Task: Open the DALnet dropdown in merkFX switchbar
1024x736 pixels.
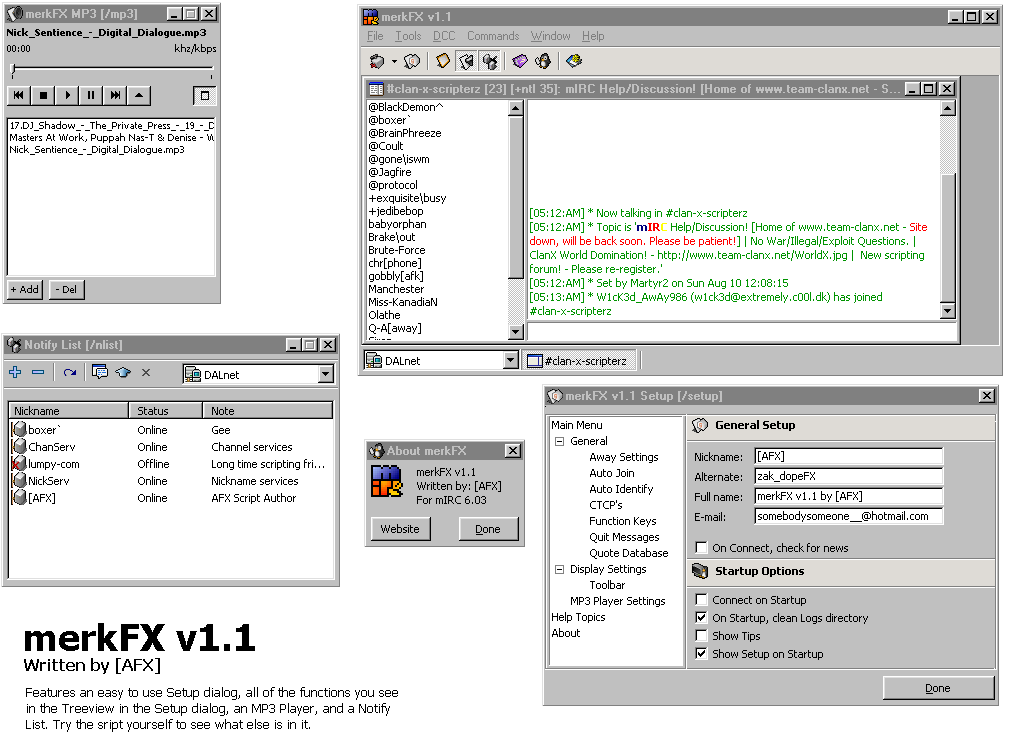Action: pos(511,360)
